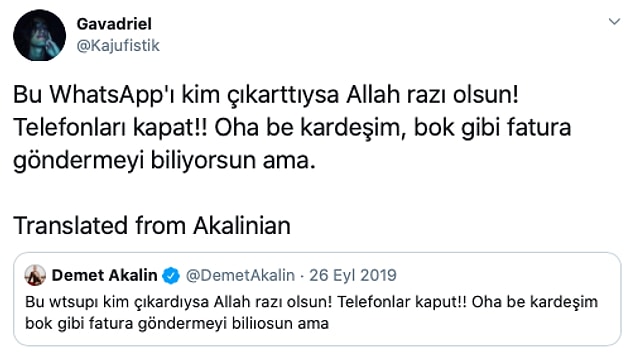Open Demet Akalin's small avatar in quoted tweet
The image size is (635, 361).
tap(35, 276)
